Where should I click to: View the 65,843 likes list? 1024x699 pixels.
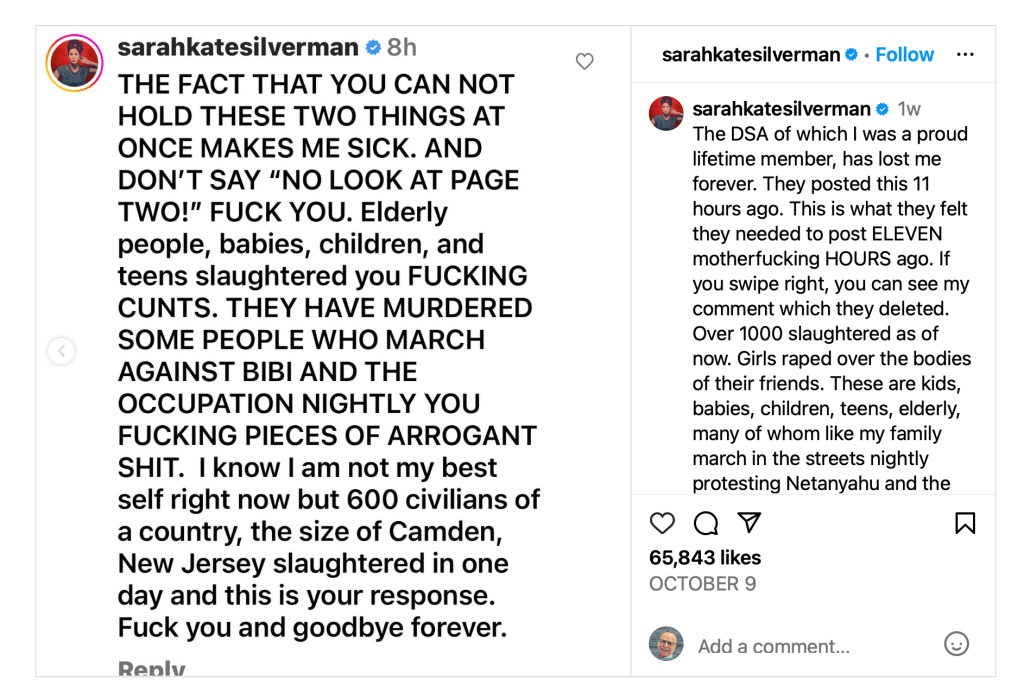pos(705,558)
